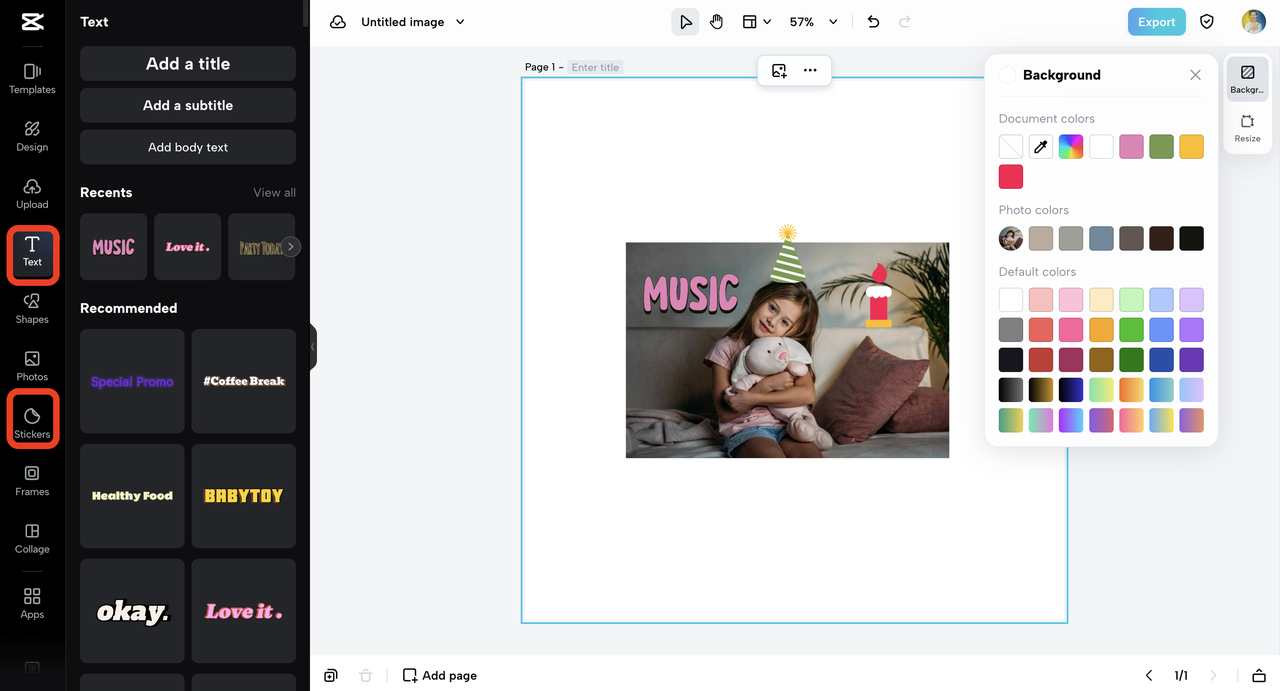Choose the #Coffee Break text template
Image resolution: width=1280 pixels, height=691 pixels.
click(244, 381)
